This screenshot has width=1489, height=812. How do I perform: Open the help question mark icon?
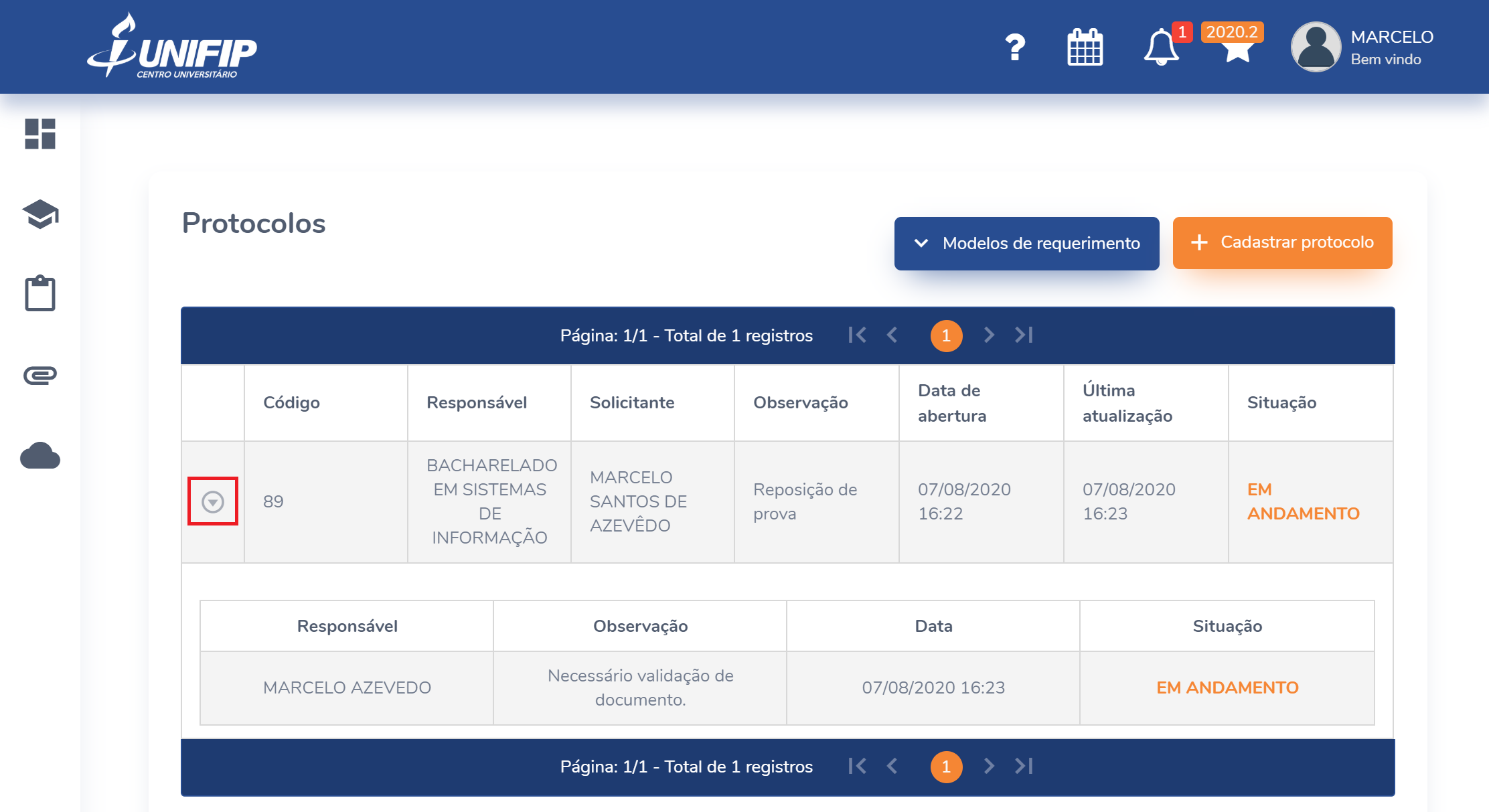pos(1015,48)
